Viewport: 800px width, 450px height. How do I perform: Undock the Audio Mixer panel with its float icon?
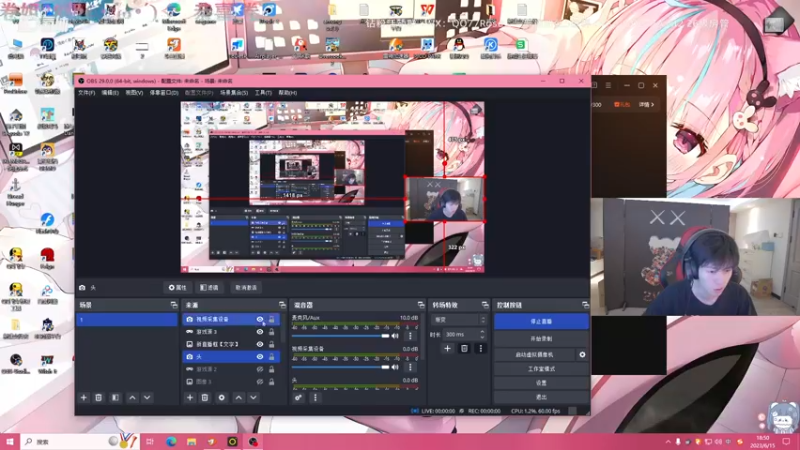[x=421, y=305]
